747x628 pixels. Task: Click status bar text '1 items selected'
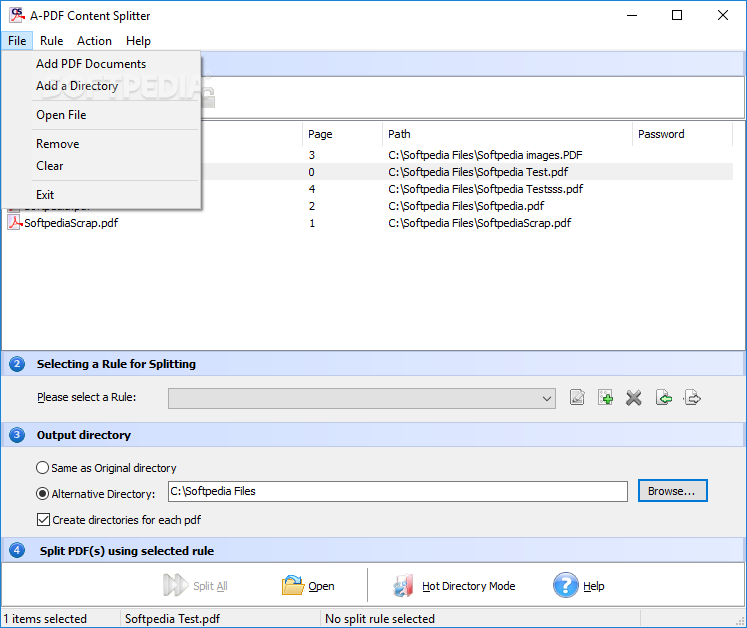[x=45, y=618]
